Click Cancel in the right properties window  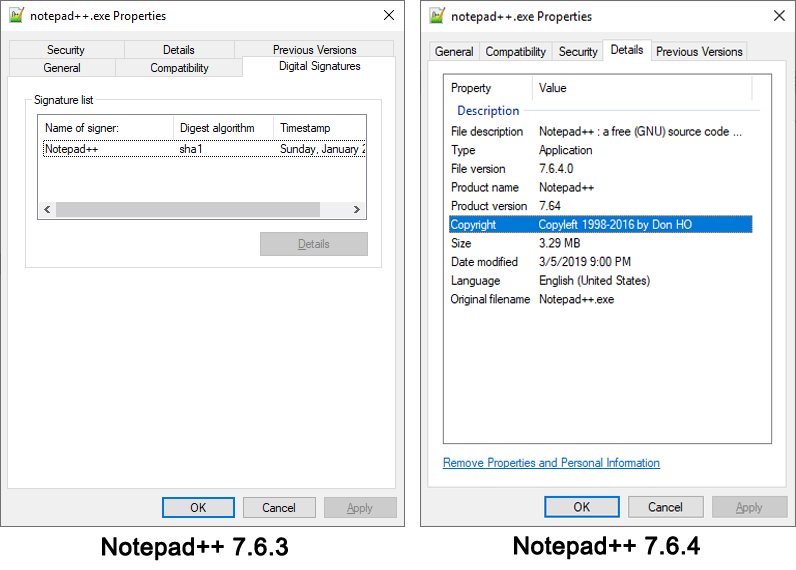click(665, 507)
